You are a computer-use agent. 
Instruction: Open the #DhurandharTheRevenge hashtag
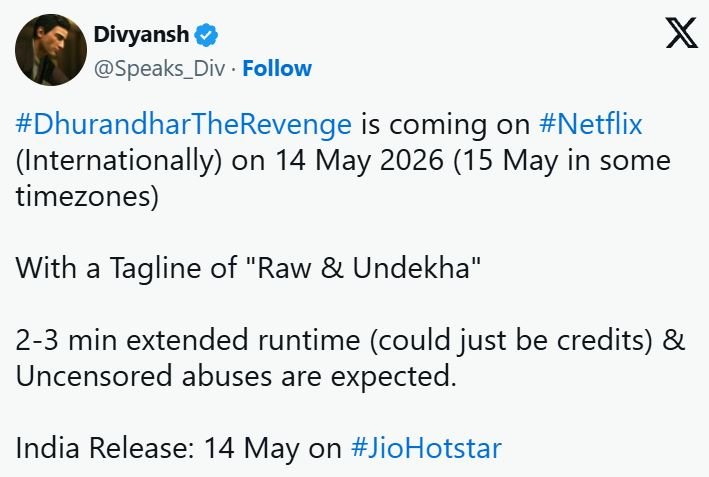(184, 124)
